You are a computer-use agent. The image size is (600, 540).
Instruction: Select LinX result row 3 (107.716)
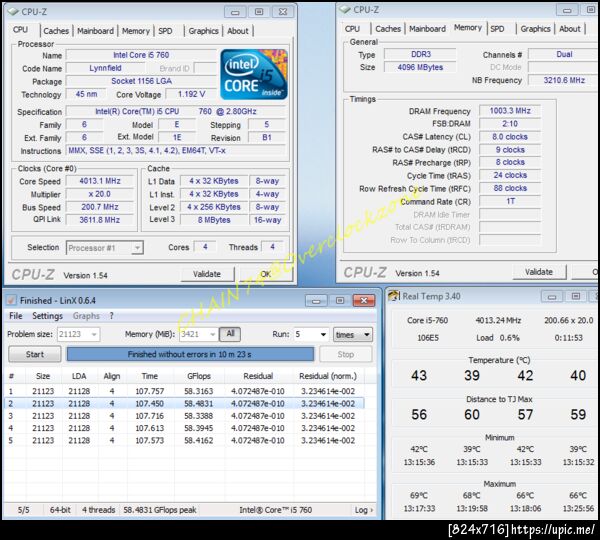tap(184, 416)
